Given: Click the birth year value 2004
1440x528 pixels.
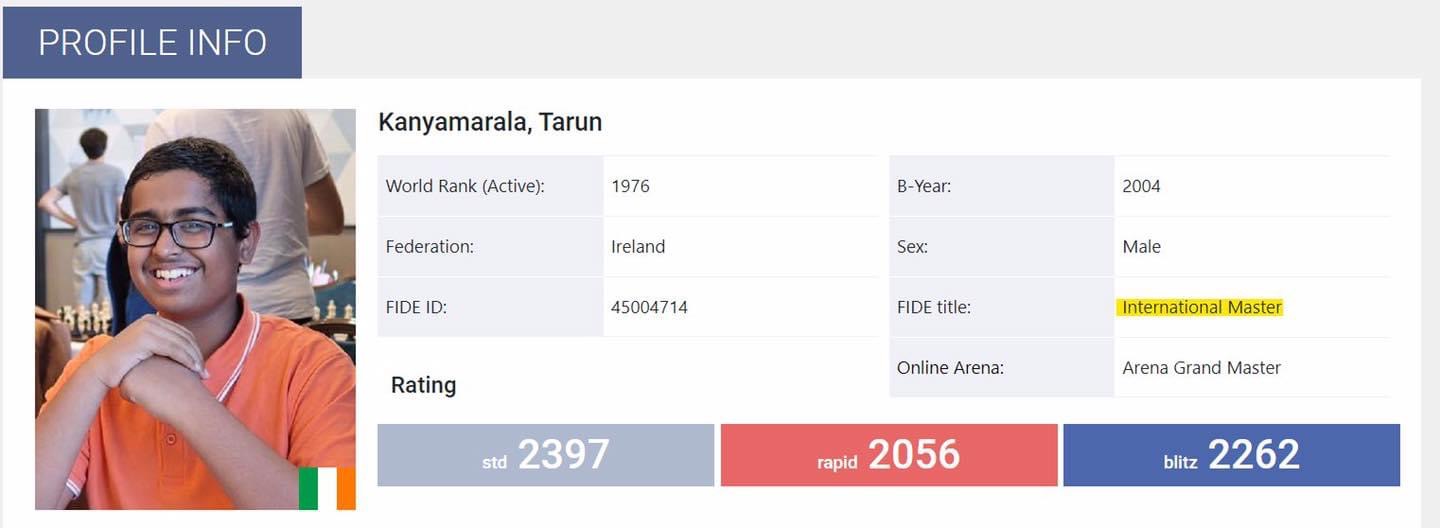Looking at the screenshot, I should click(1141, 186).
